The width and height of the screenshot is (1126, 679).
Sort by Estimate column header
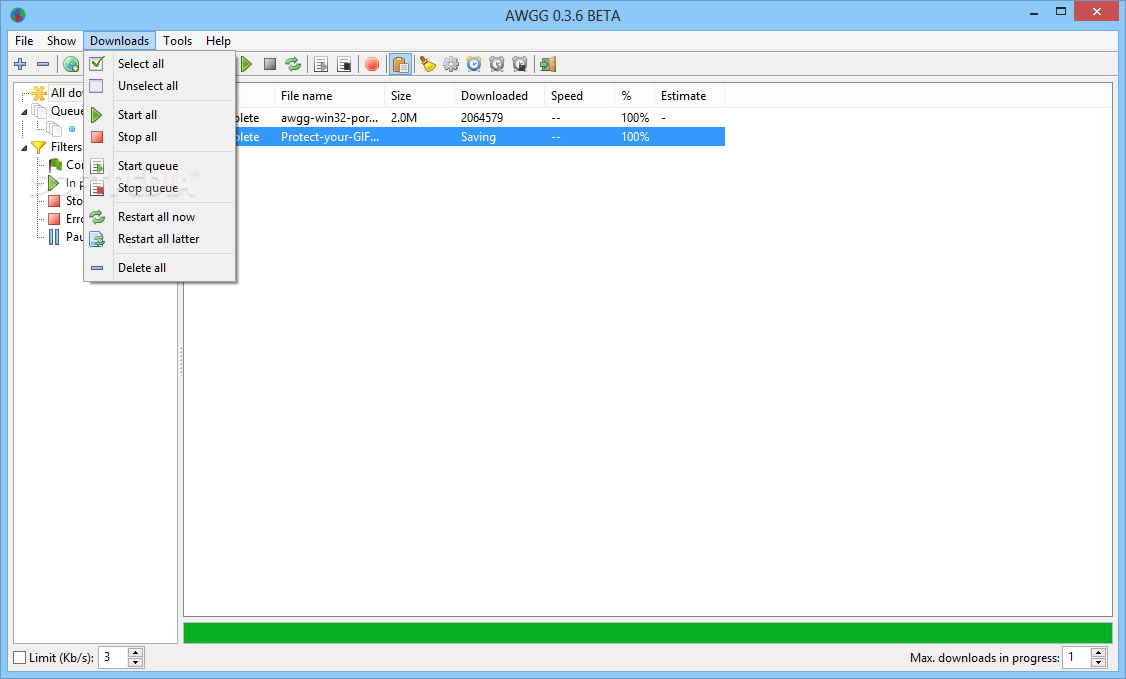[x=689, y=95]
